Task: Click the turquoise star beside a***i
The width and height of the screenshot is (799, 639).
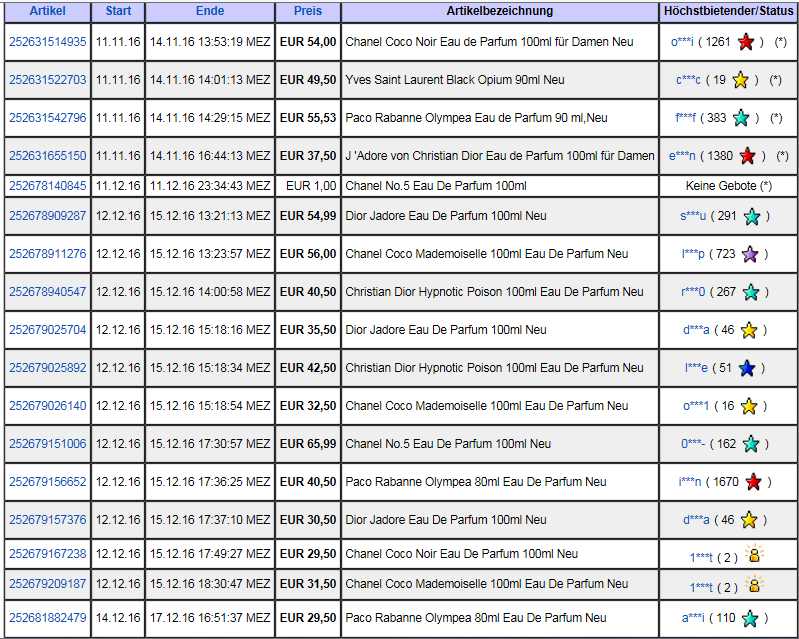Action: point(750,618)
